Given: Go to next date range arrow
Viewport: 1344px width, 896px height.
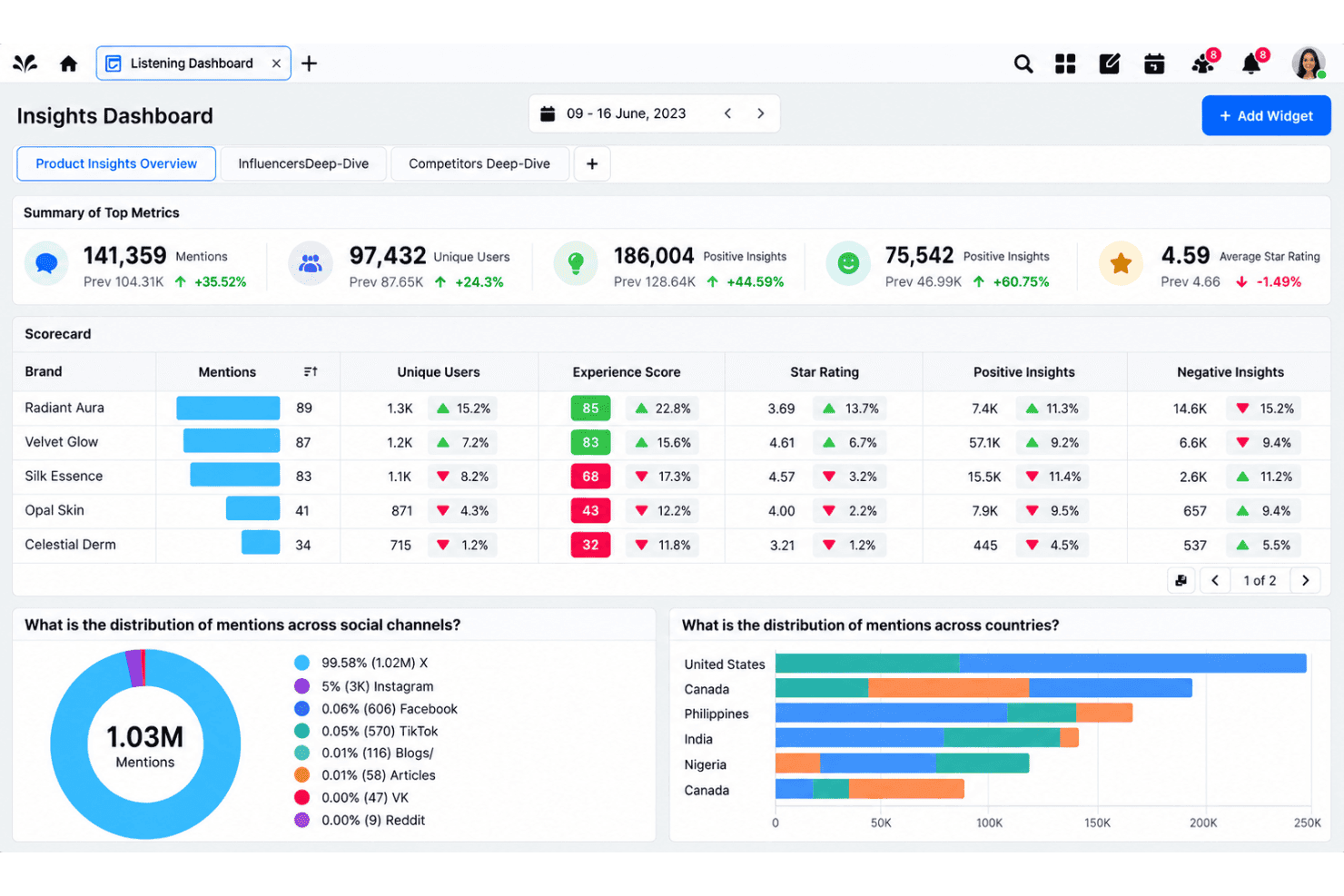Looking at the screenshot, I should 761,113.
